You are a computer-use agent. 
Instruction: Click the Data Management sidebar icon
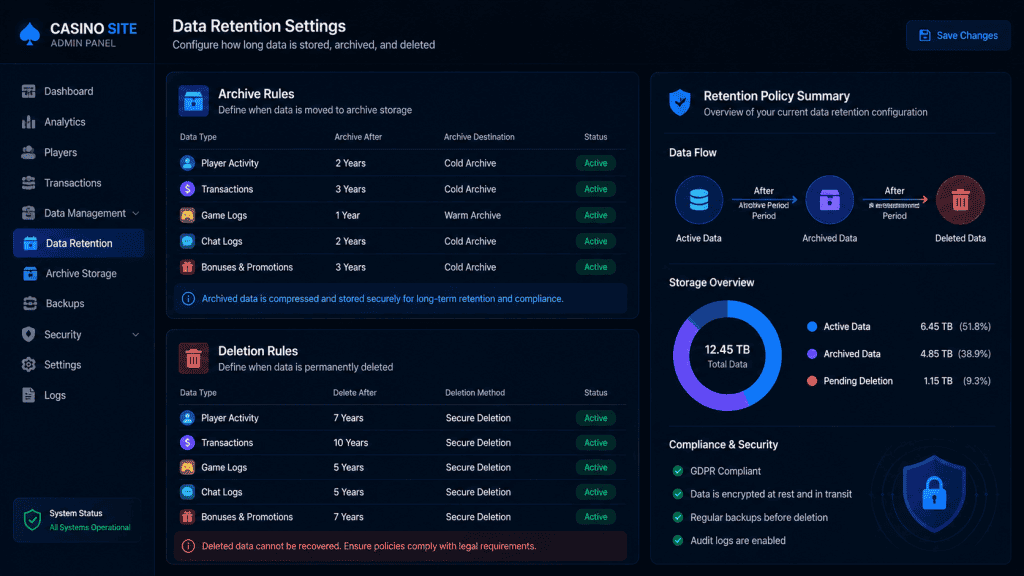point(28,213)
